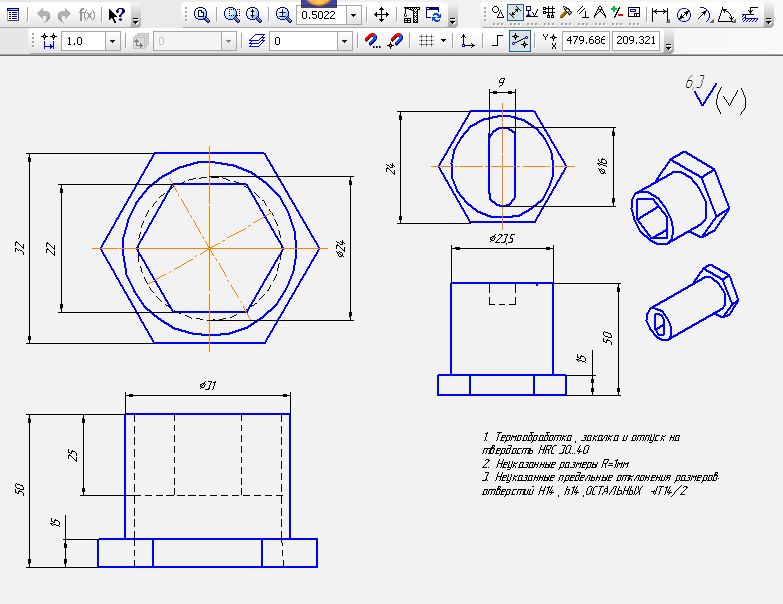Image resolution: width=783 pixels, height=604 pixels.
Task: Open the zoom scale dropdown
Action: pyautogui.click(x=354, y=15)
